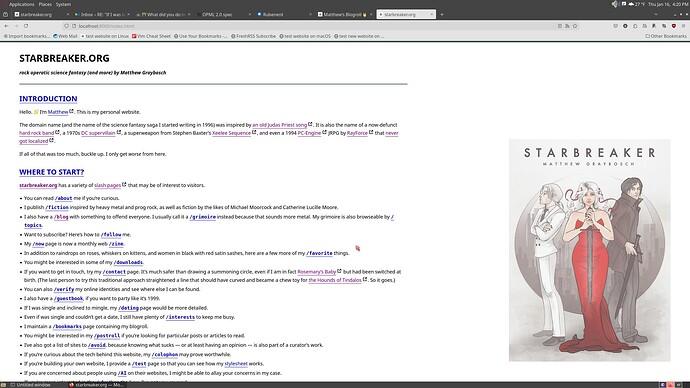Open the red shield extension icon

(x=674, y=26)
